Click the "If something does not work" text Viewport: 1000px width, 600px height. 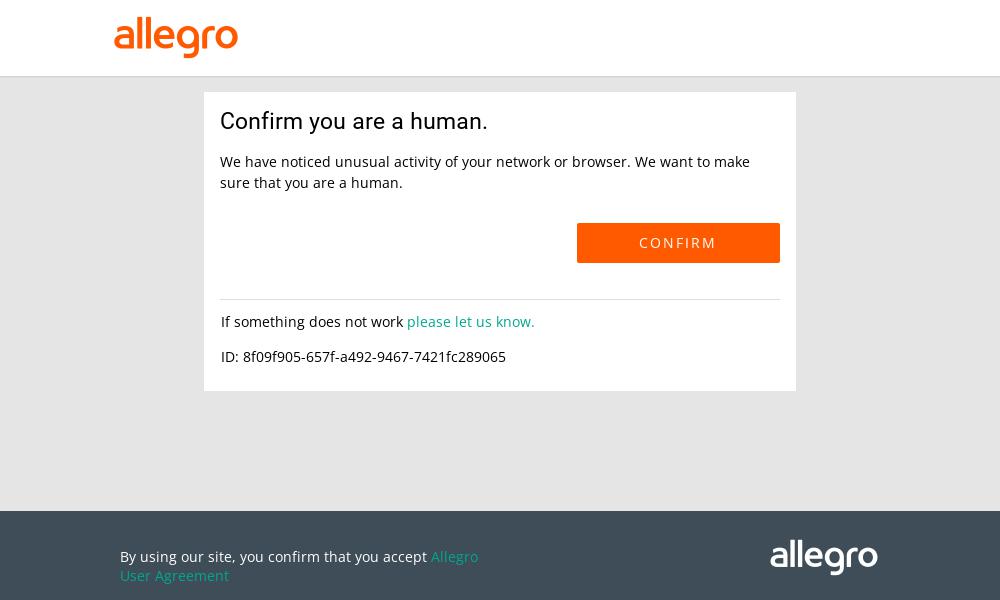pos(312,322)
